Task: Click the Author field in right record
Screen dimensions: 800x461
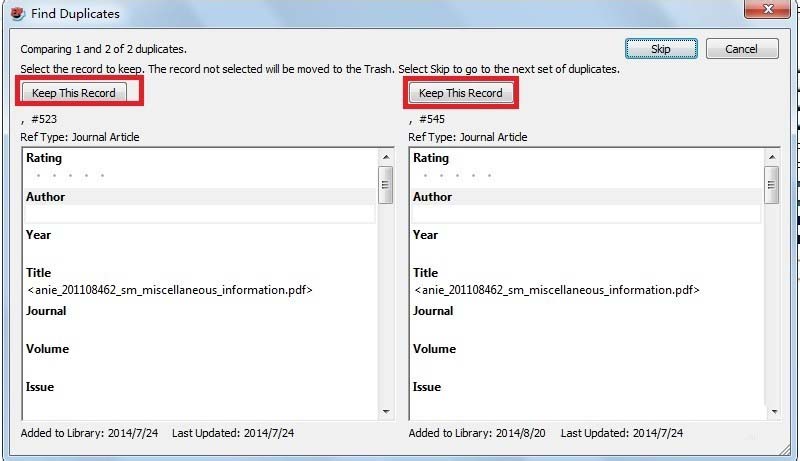Action: coord(586,214)
